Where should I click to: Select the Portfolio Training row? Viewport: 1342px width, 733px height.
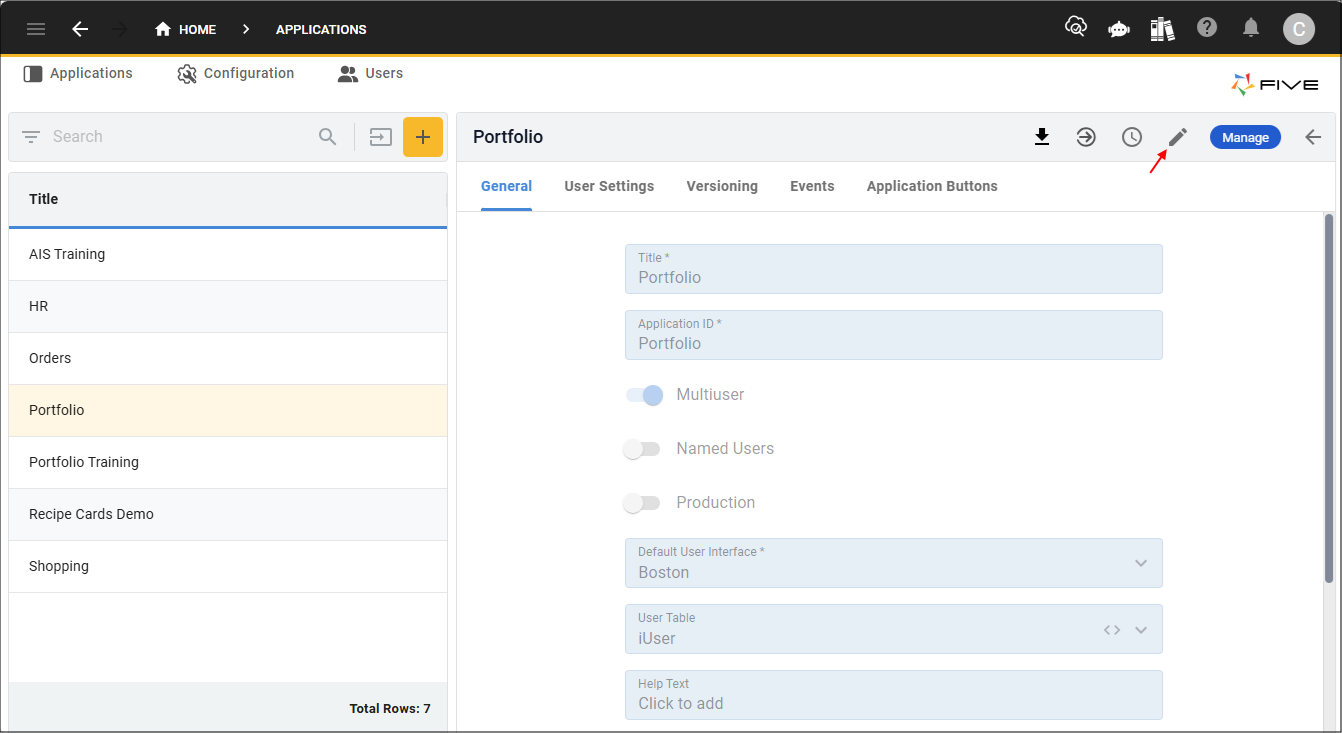(228, 462)
